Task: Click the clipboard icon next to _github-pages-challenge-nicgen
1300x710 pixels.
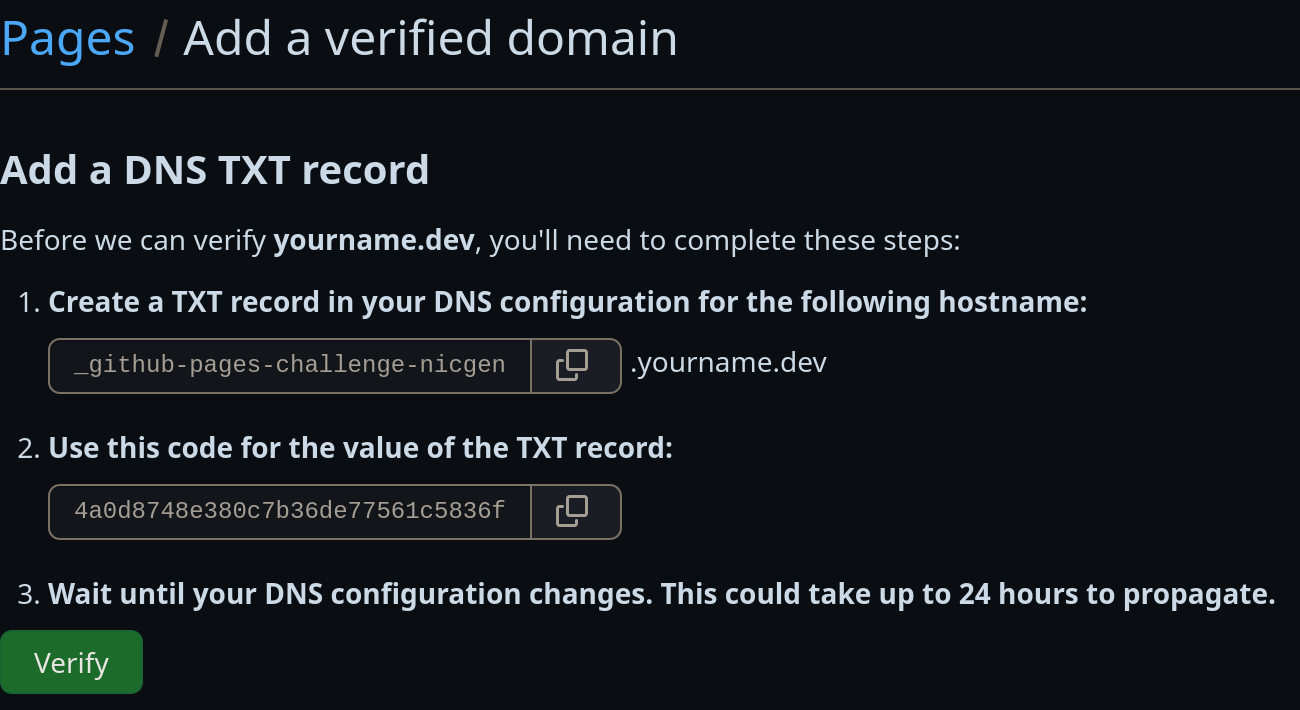Action: point(573,365)
